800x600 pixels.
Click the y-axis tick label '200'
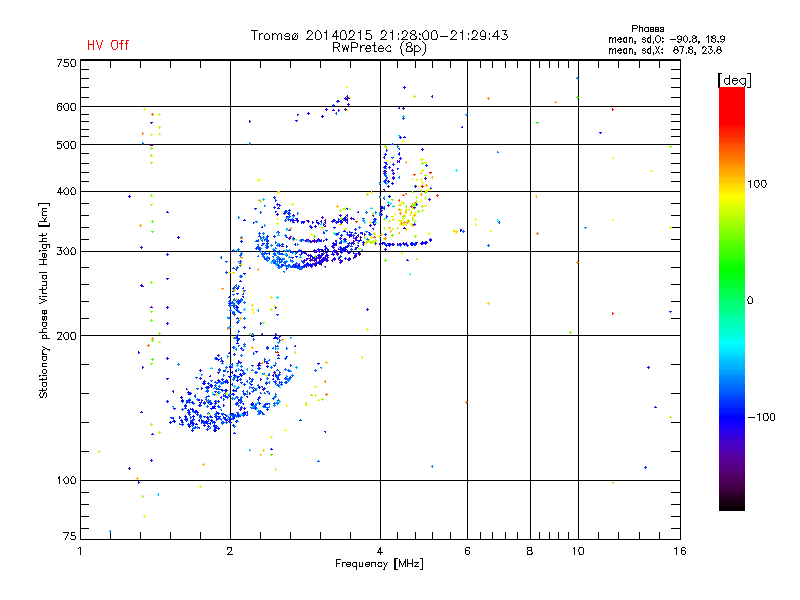click(66, 336)
